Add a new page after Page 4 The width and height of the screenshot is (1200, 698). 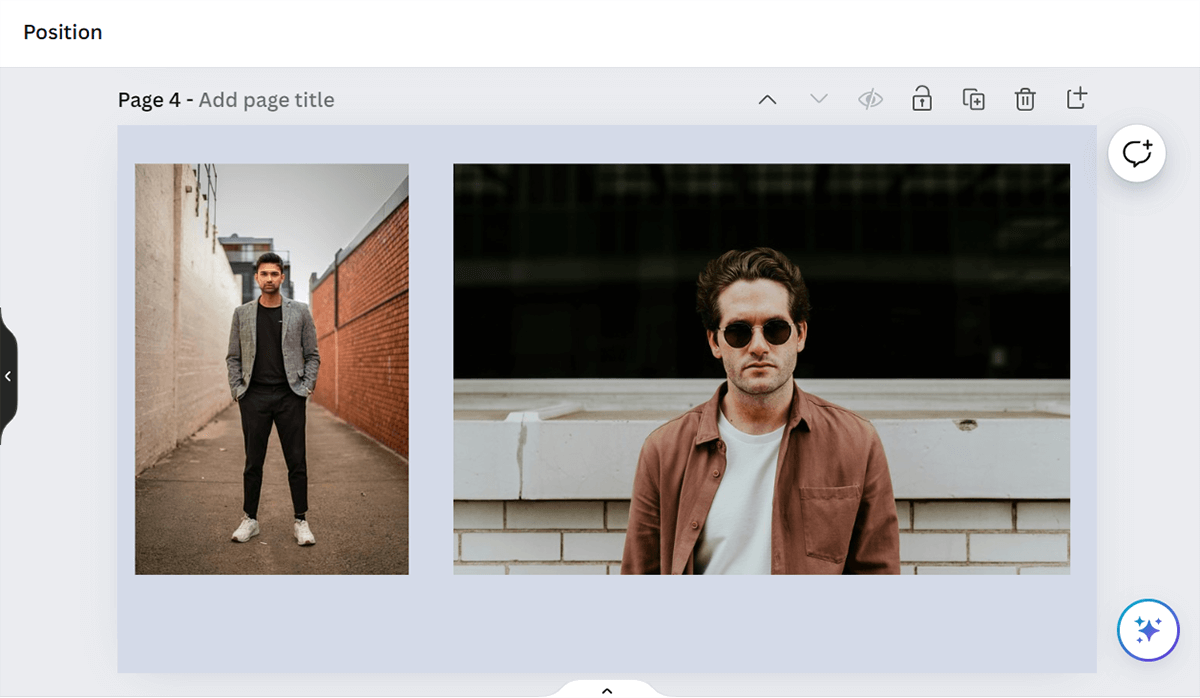click(1076, 99)
